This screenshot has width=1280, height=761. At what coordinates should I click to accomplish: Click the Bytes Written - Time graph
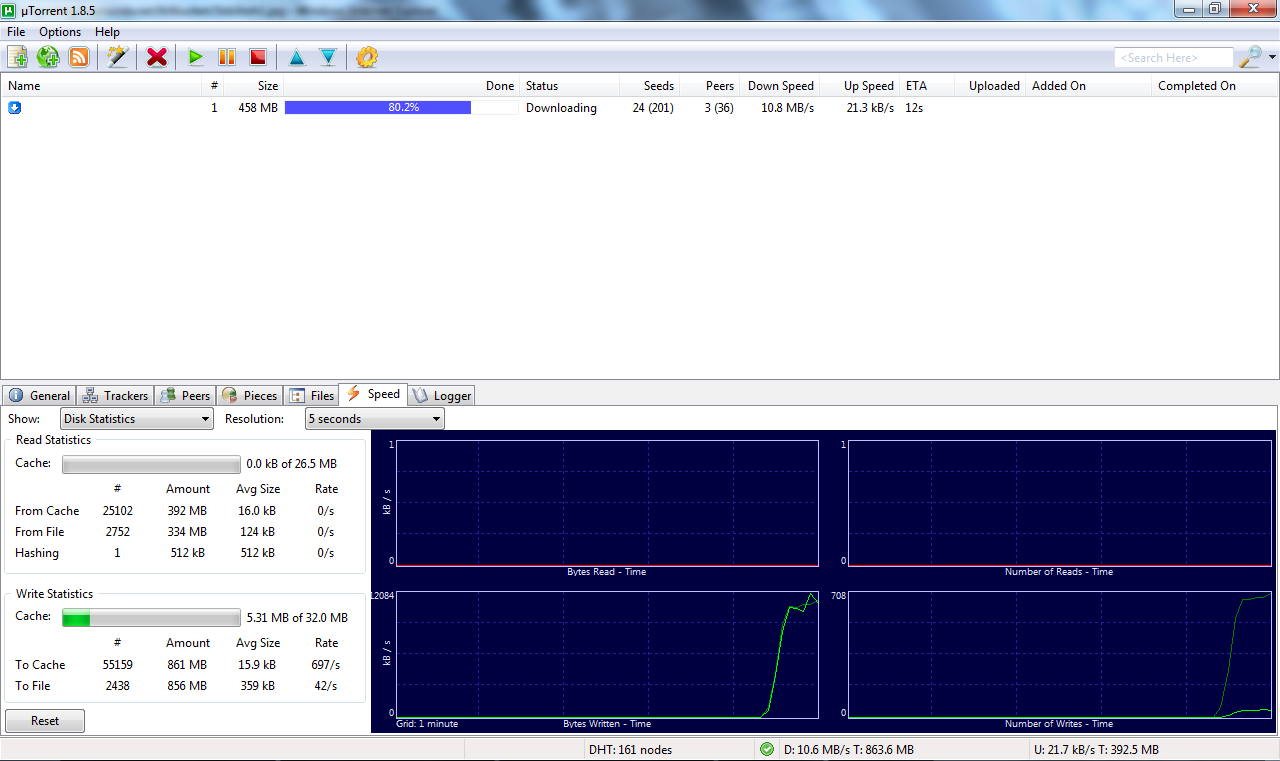click(607, 654)
